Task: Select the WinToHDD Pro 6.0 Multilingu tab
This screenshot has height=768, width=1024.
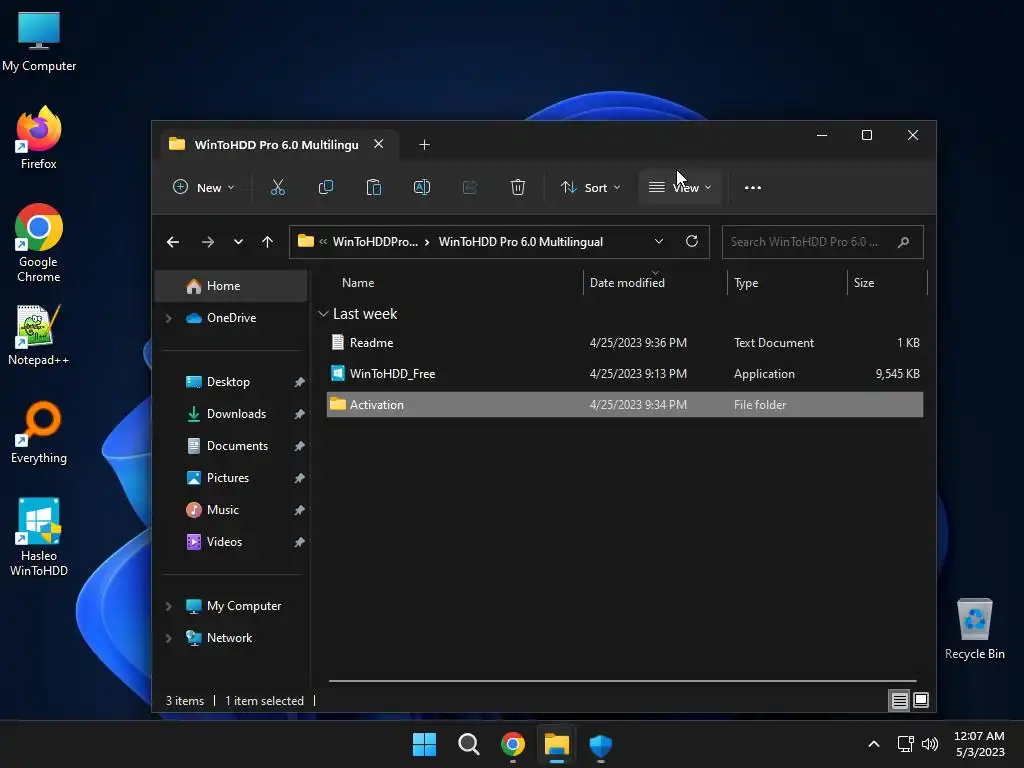Action: [276, 145]
